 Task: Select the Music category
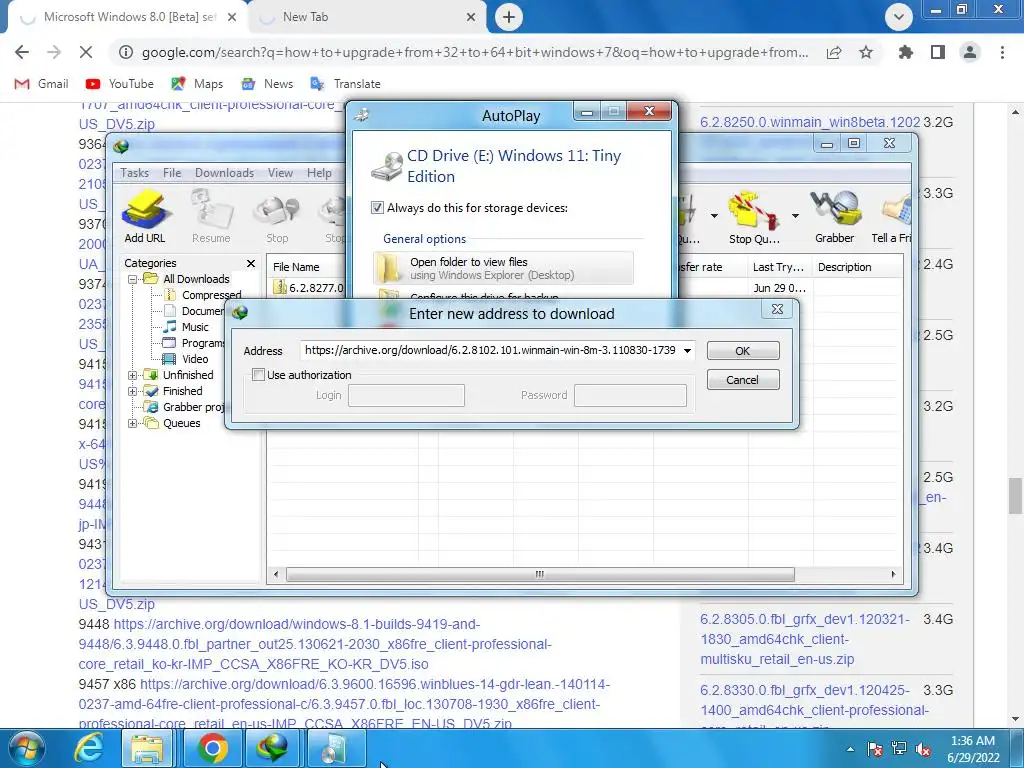[x=195, y=327]
